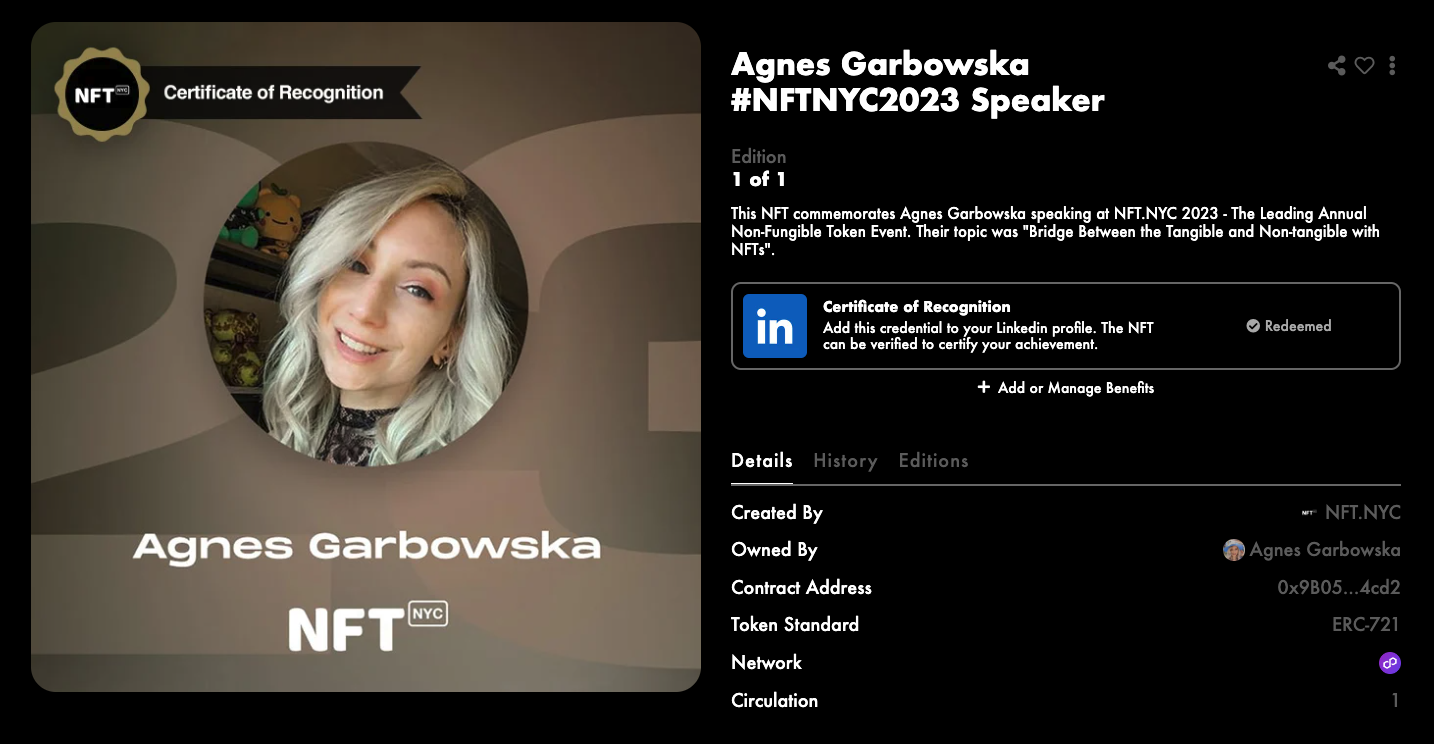Click the 'Network' label
The width and height of the screenshot is (1434, 744).
pyautogui.click(x=766, y=663)
